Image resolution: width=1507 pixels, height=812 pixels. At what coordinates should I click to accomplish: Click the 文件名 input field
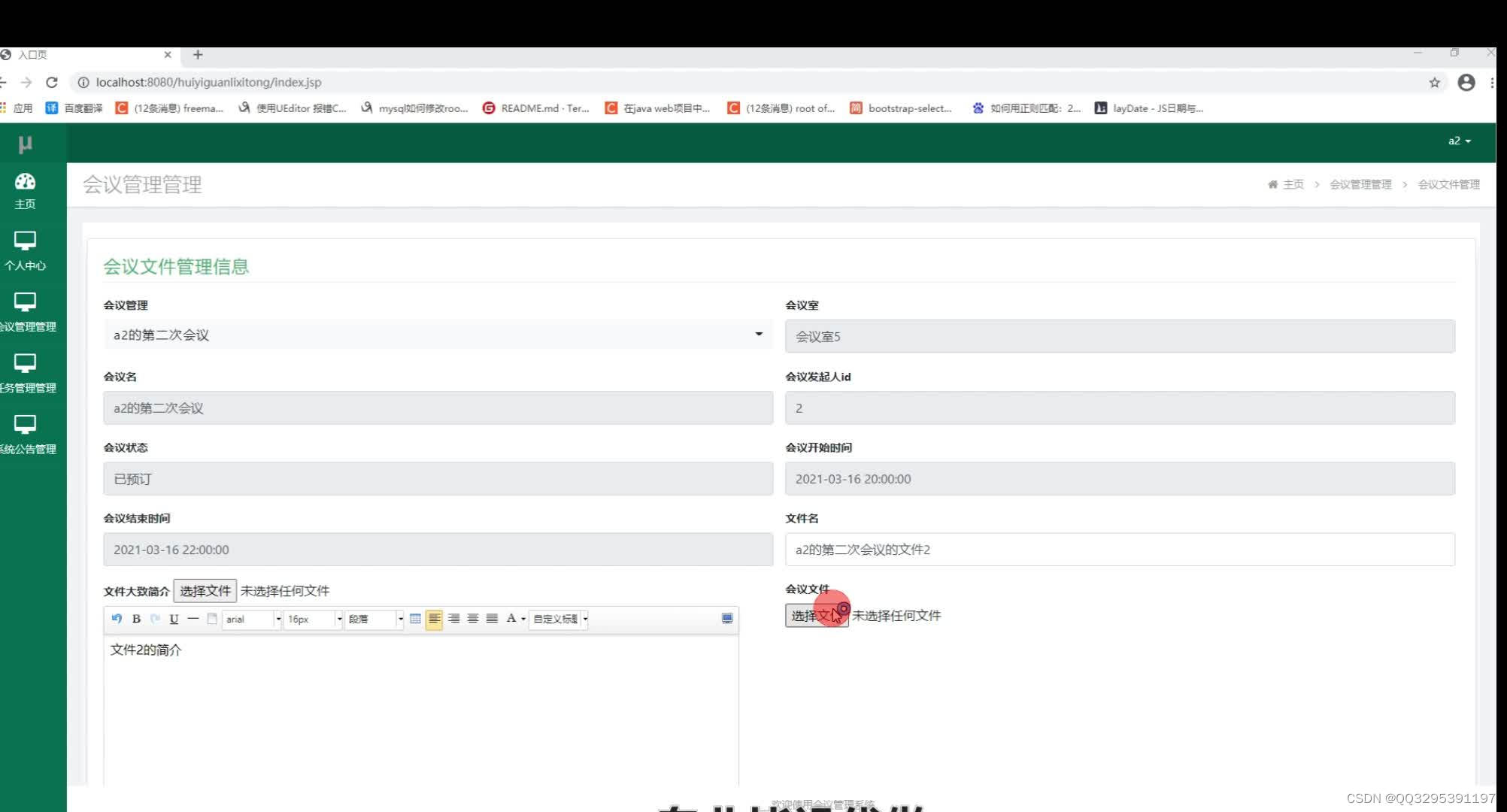pyautogui.click(x=1119, y=549)
